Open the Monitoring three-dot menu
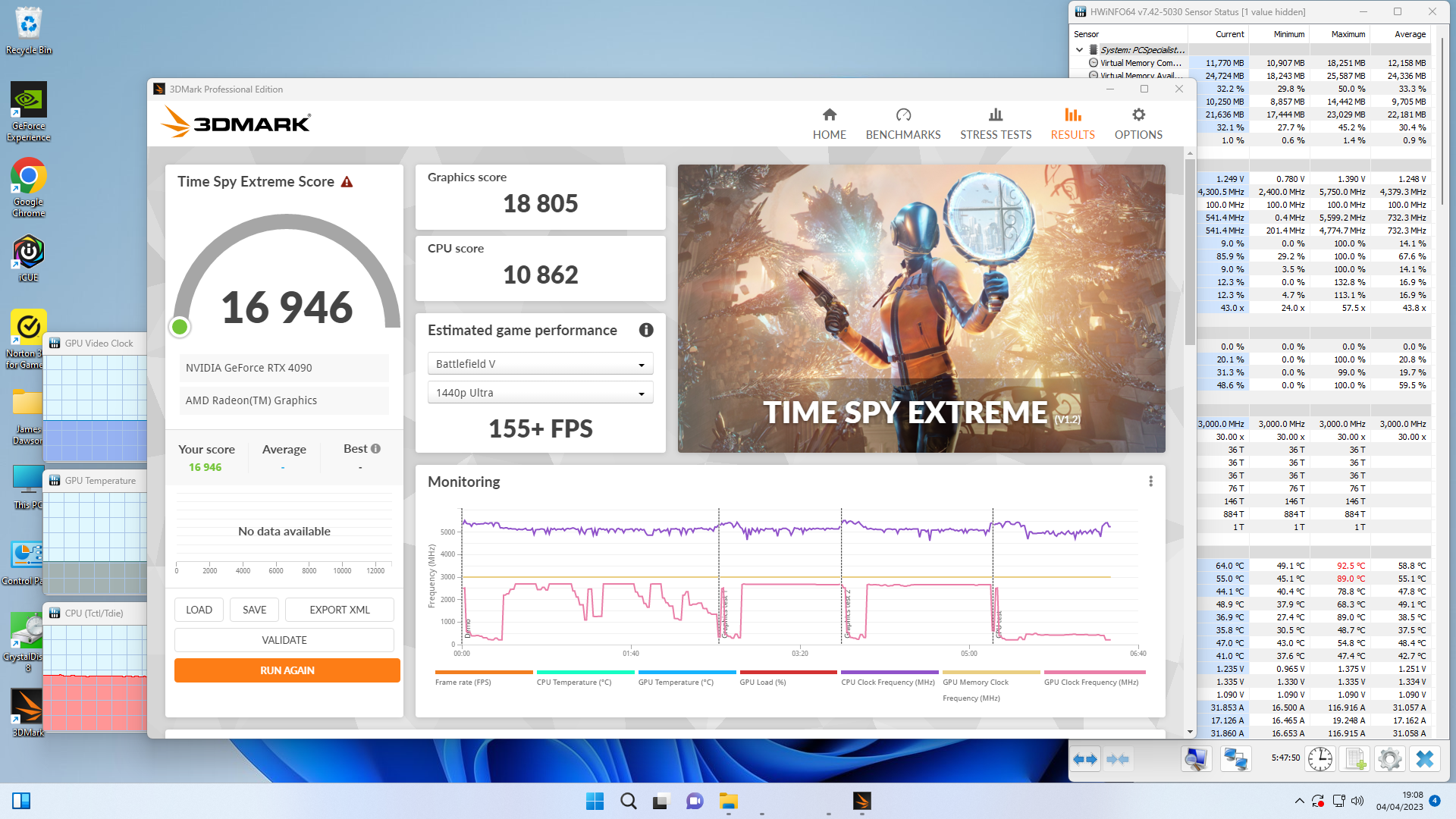This screenshot has width=1456, height=819. [1150, 482]
